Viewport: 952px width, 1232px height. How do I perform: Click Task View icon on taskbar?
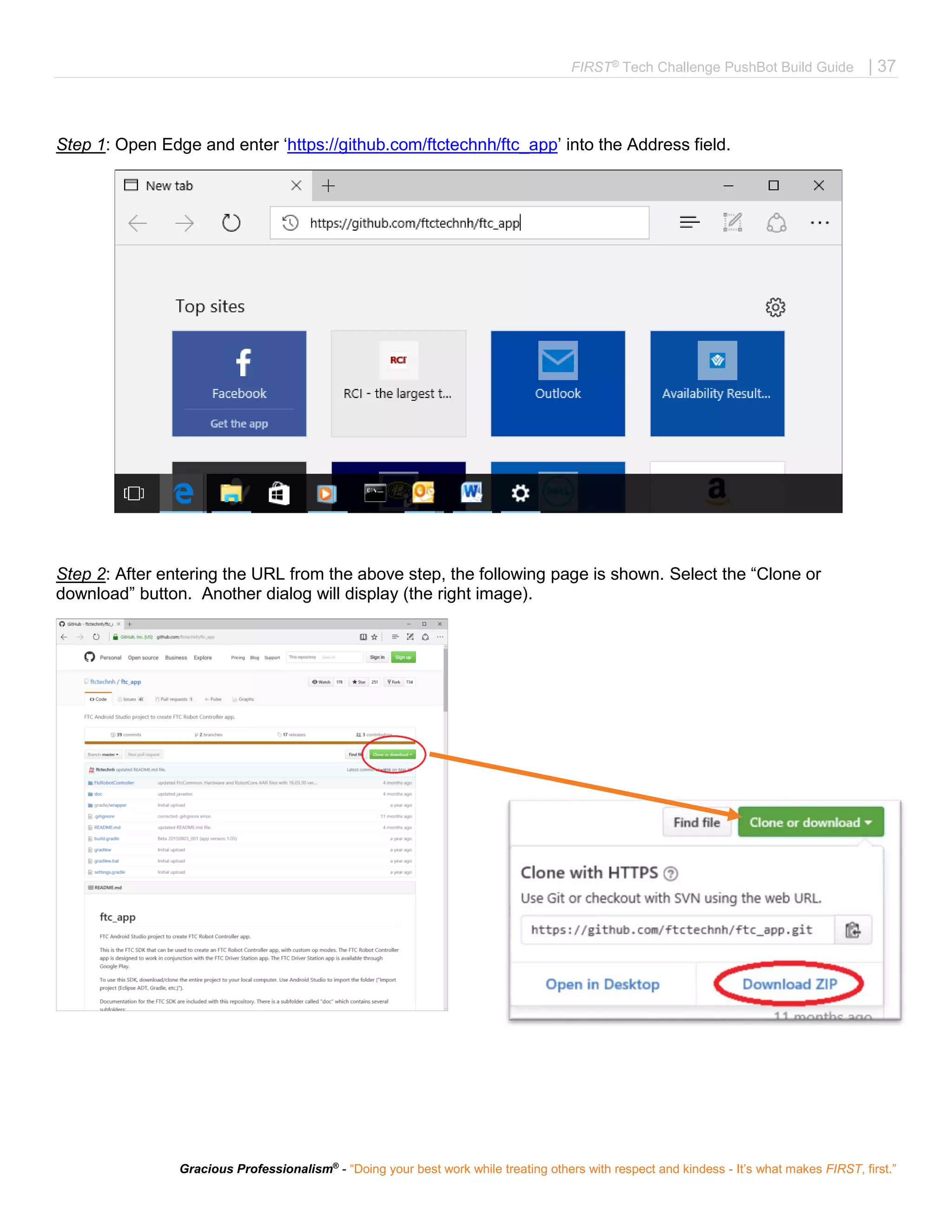coord(134,494)
